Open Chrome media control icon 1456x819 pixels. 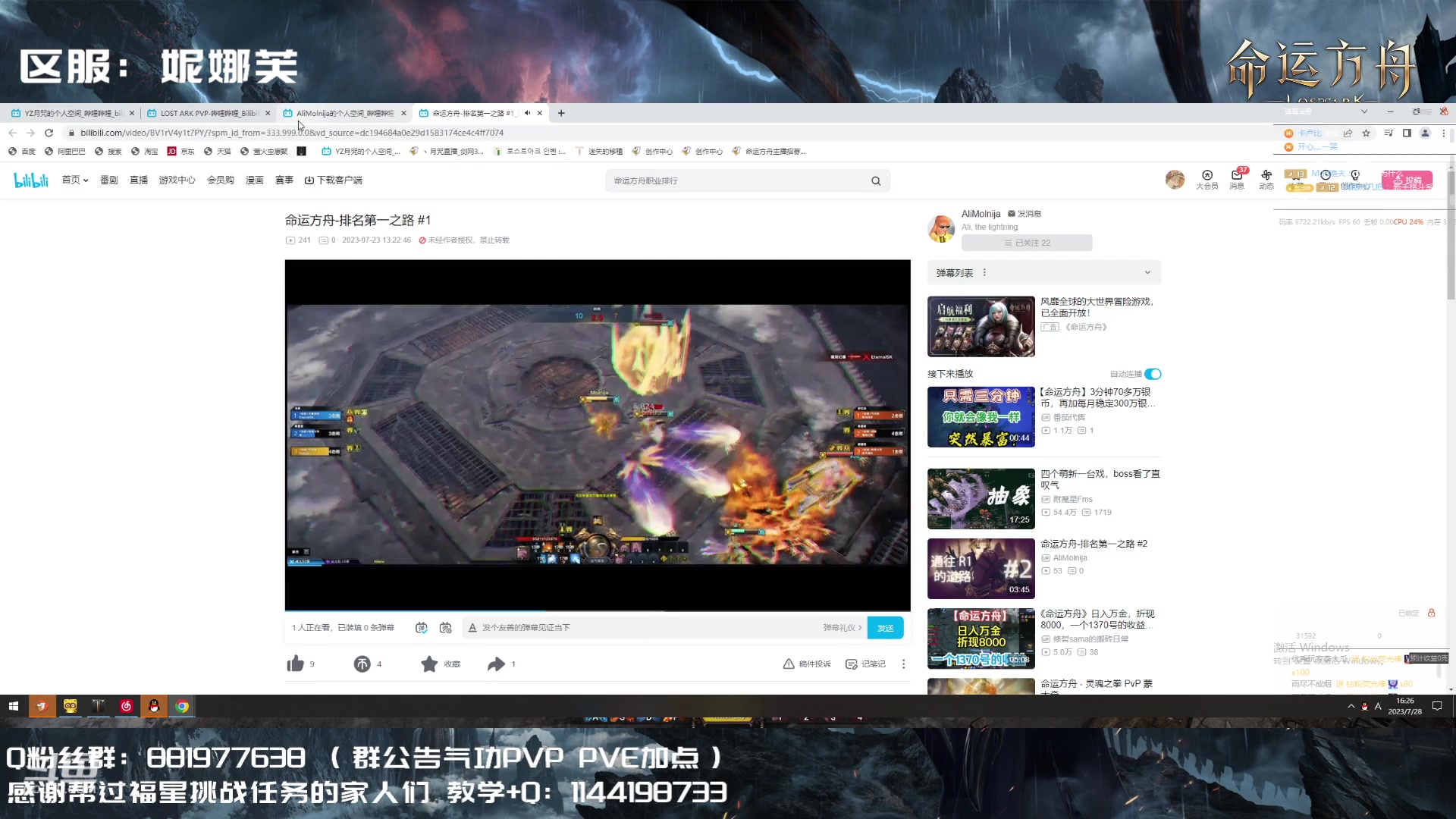1388,133
